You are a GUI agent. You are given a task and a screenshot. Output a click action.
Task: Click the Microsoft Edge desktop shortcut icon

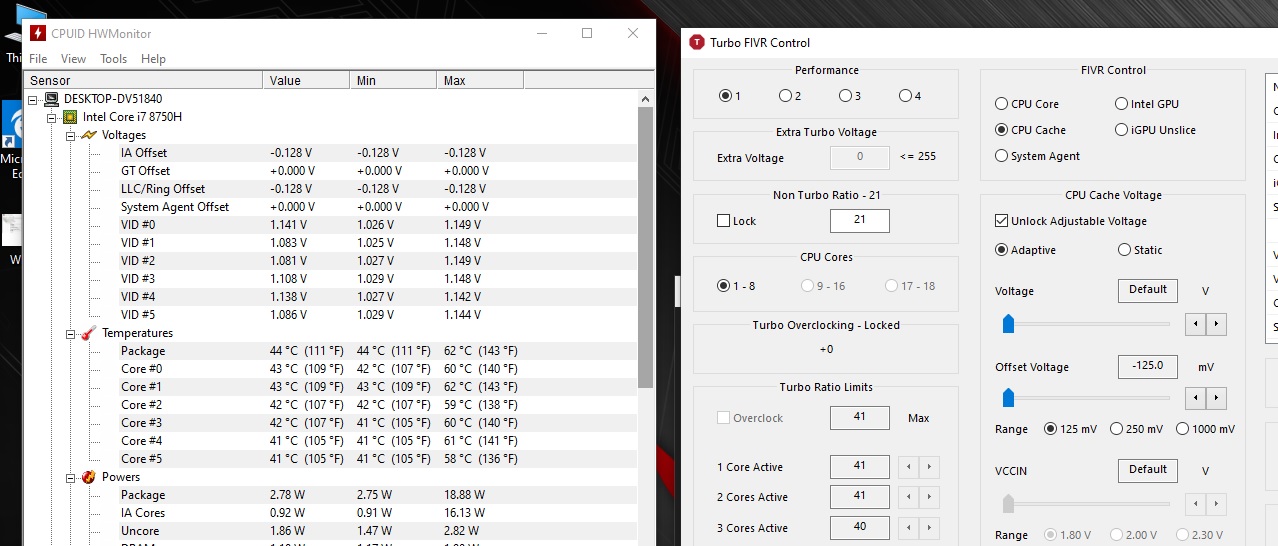coord(14,125)
